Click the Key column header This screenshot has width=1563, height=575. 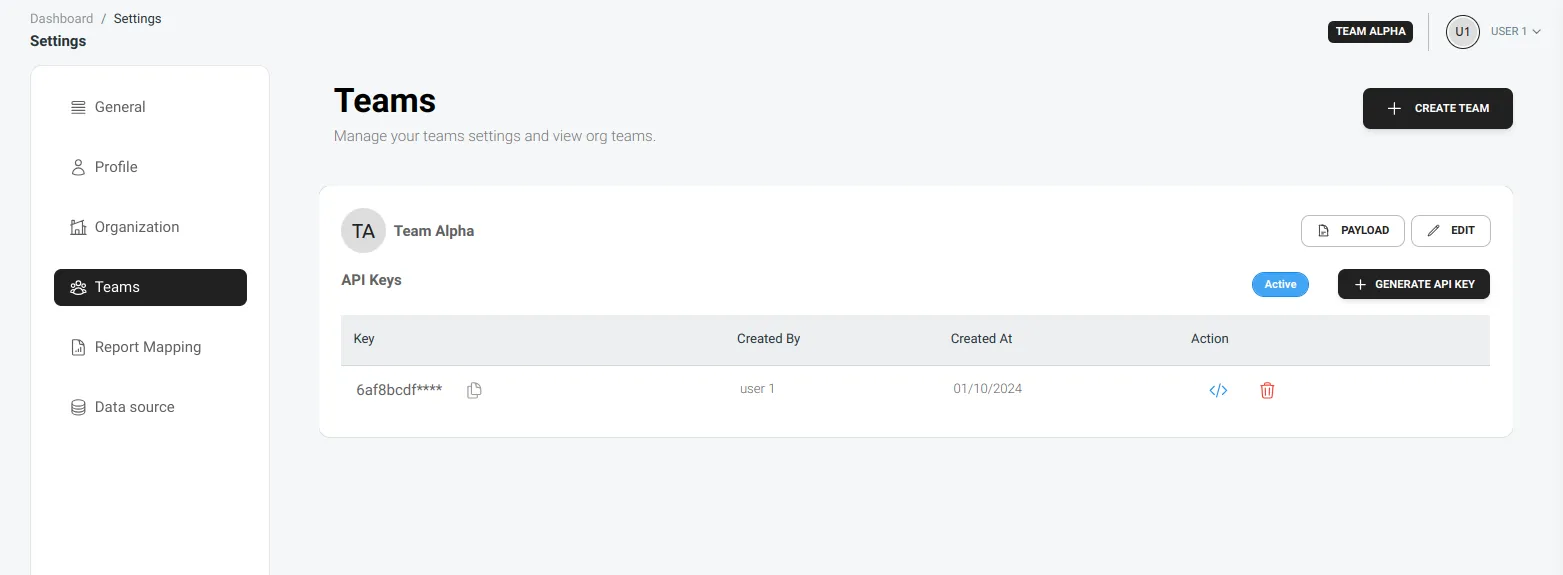(x=364, y=339)
